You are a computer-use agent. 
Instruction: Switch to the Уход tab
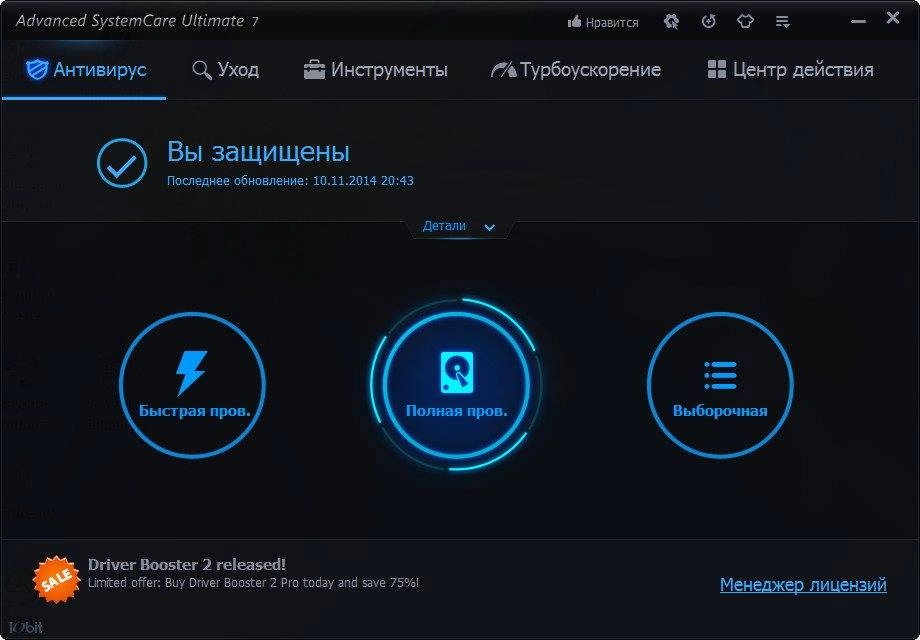click(226, 70)
